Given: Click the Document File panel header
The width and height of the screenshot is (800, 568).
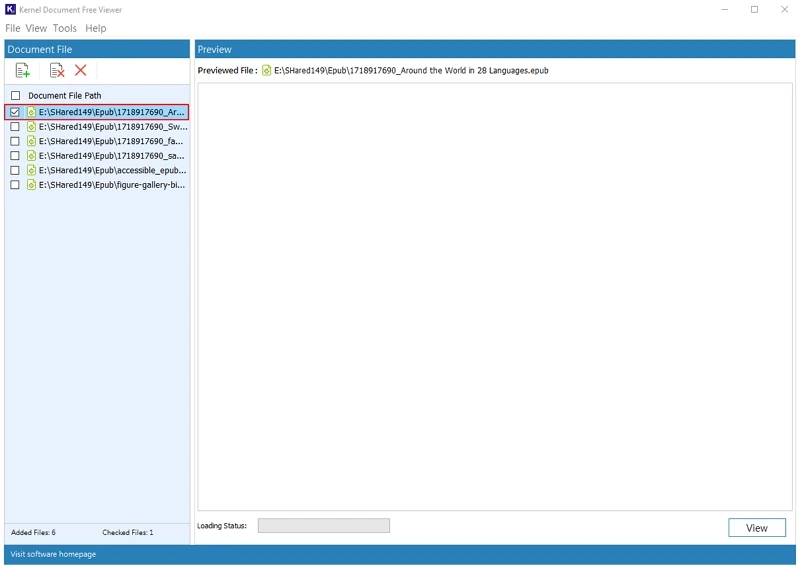Looking at the screenshot, I should pyautogui.click(x=97, y=50).
